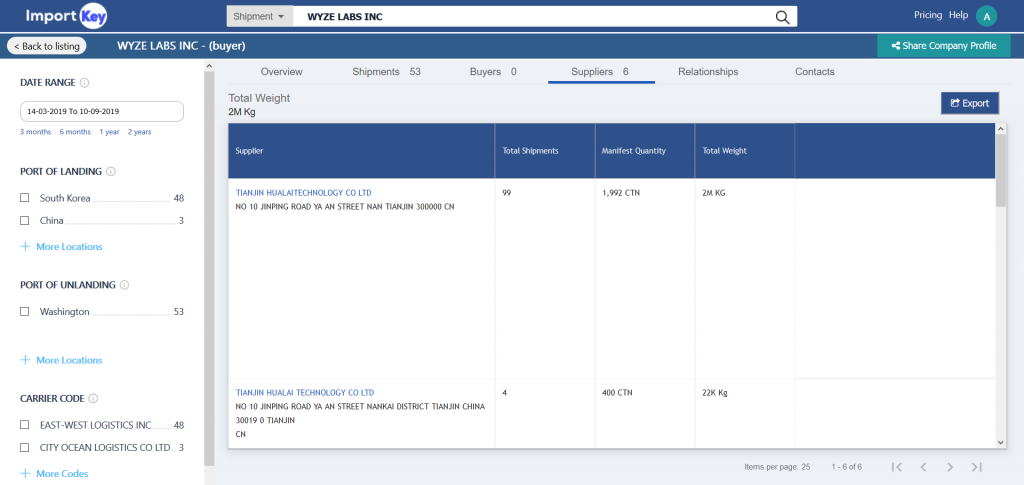1024x485 pixels.
Task: Set date range to 2 years
Action: pos(139,132)
